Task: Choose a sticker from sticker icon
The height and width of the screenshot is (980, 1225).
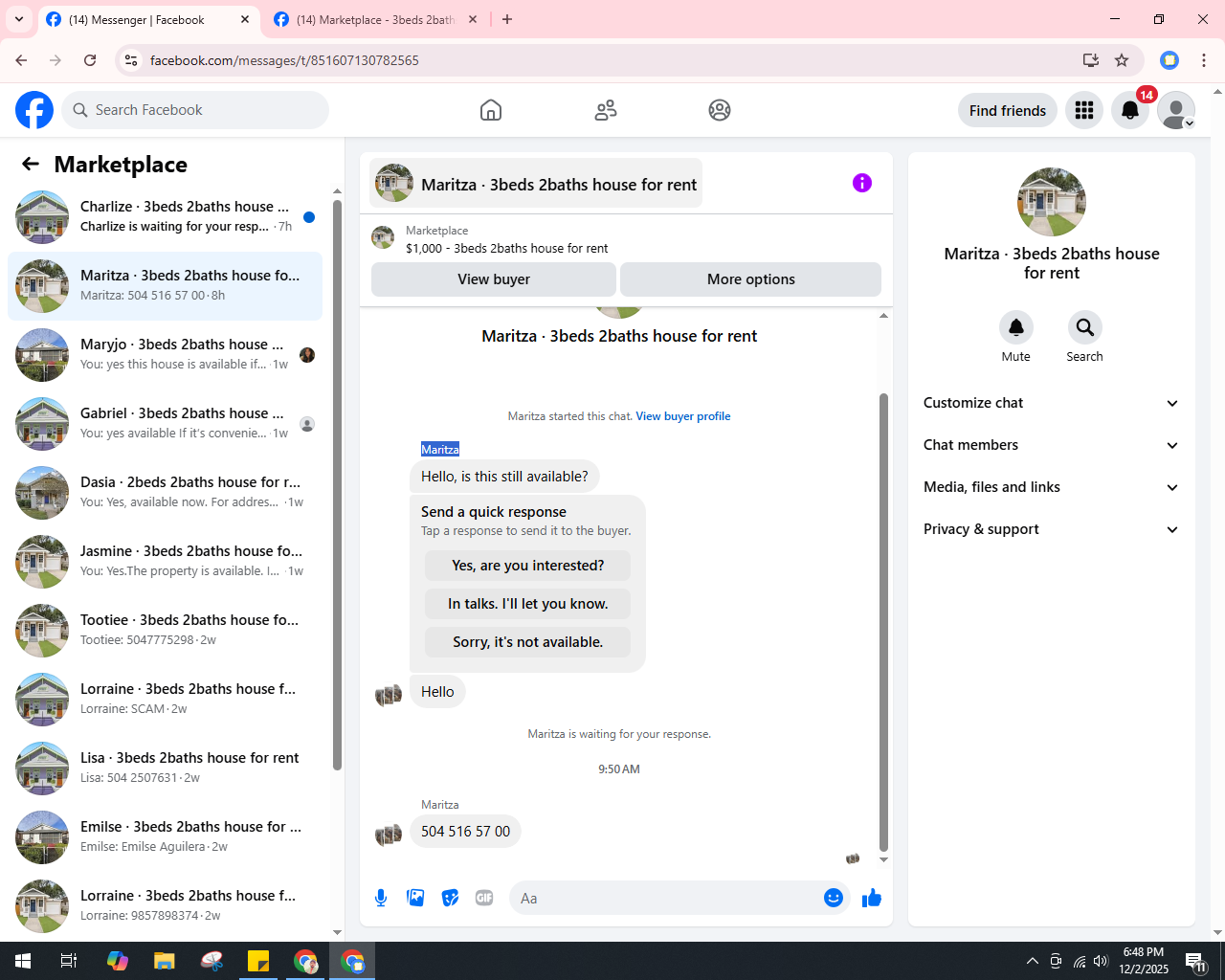Action: 450,898
